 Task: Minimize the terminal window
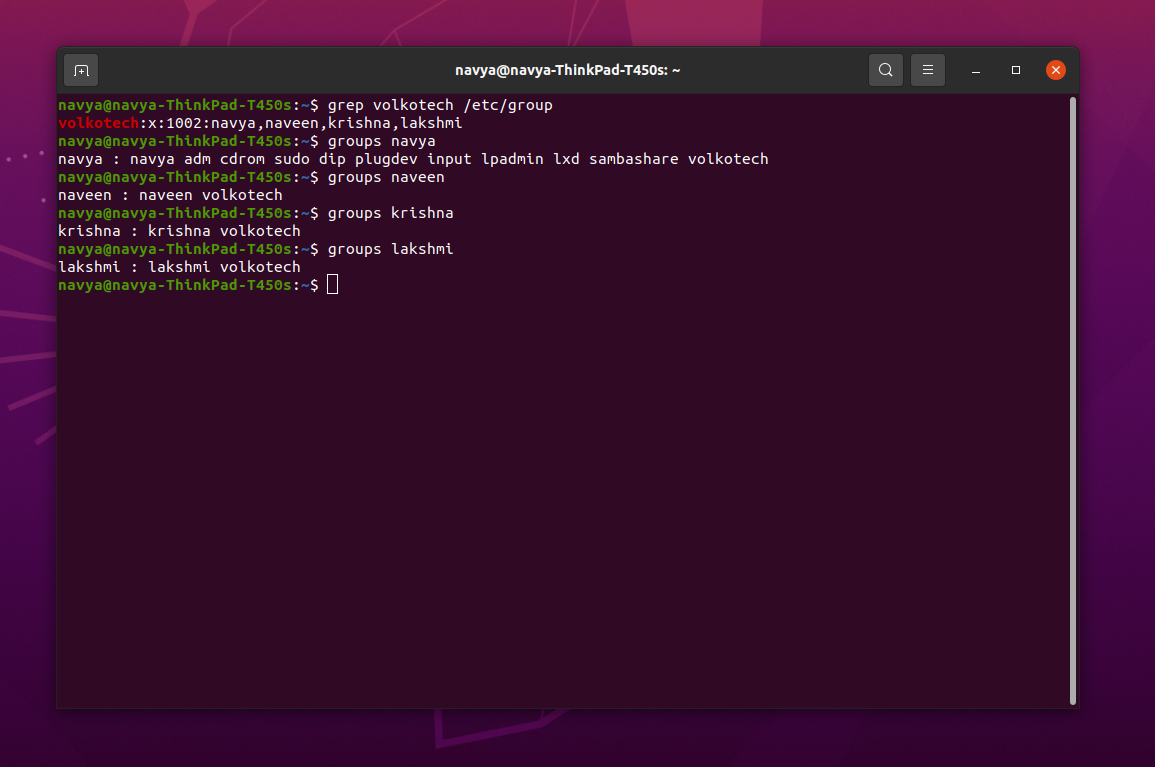tap(975, 70)
